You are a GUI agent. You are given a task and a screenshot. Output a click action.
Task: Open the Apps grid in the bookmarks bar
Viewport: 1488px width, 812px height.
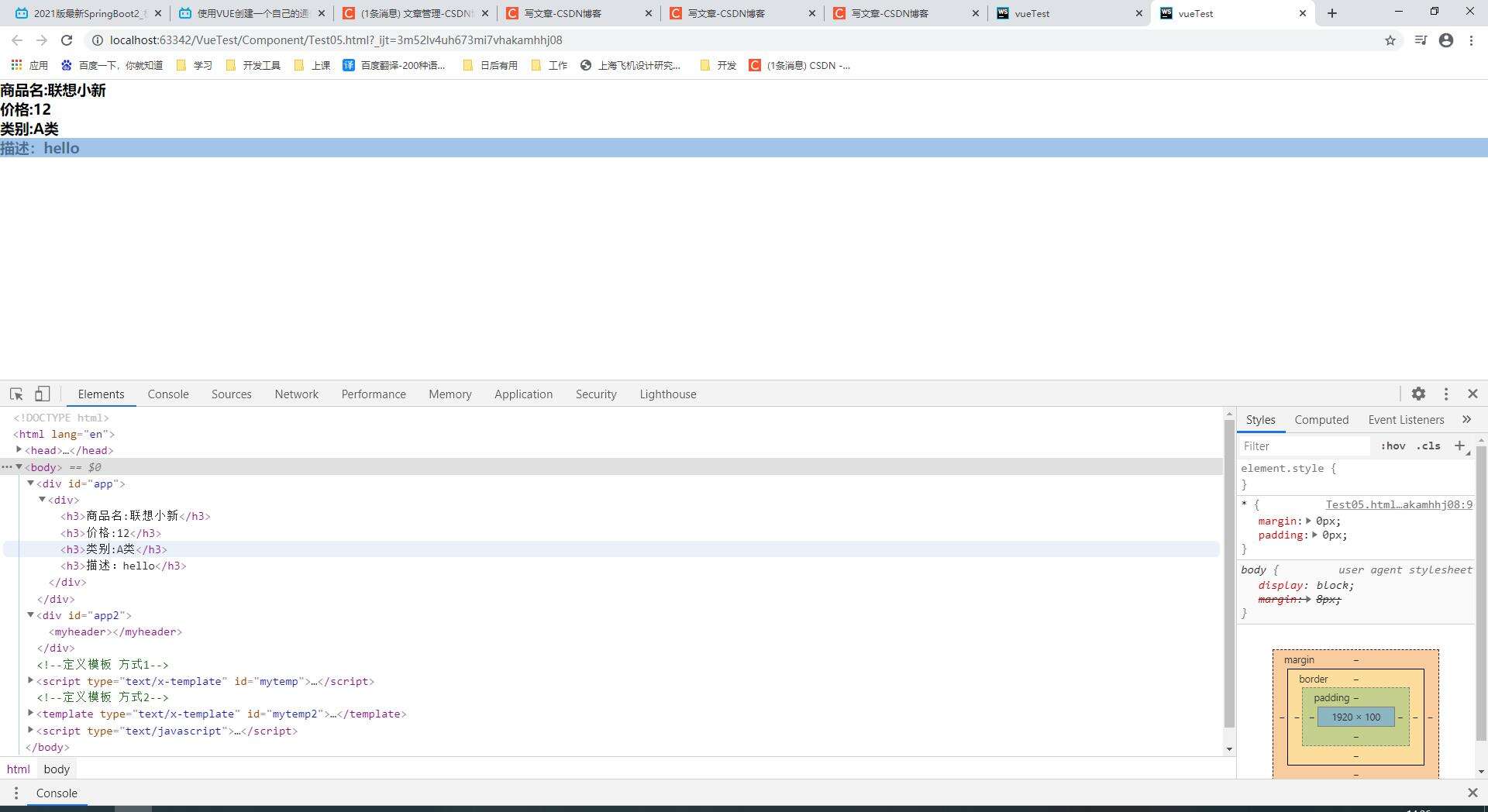(17, 65)
